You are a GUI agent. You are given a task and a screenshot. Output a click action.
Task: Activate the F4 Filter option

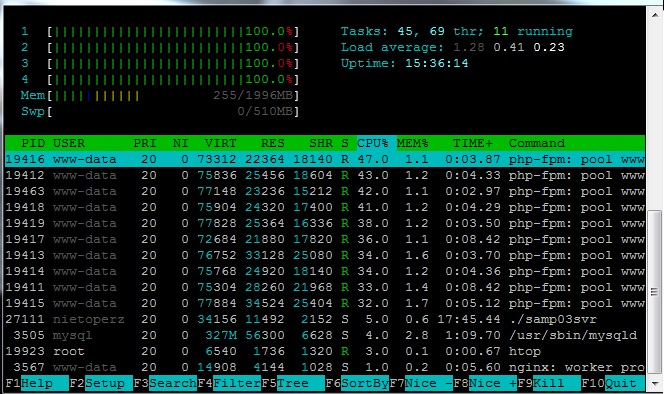(229, 383)
